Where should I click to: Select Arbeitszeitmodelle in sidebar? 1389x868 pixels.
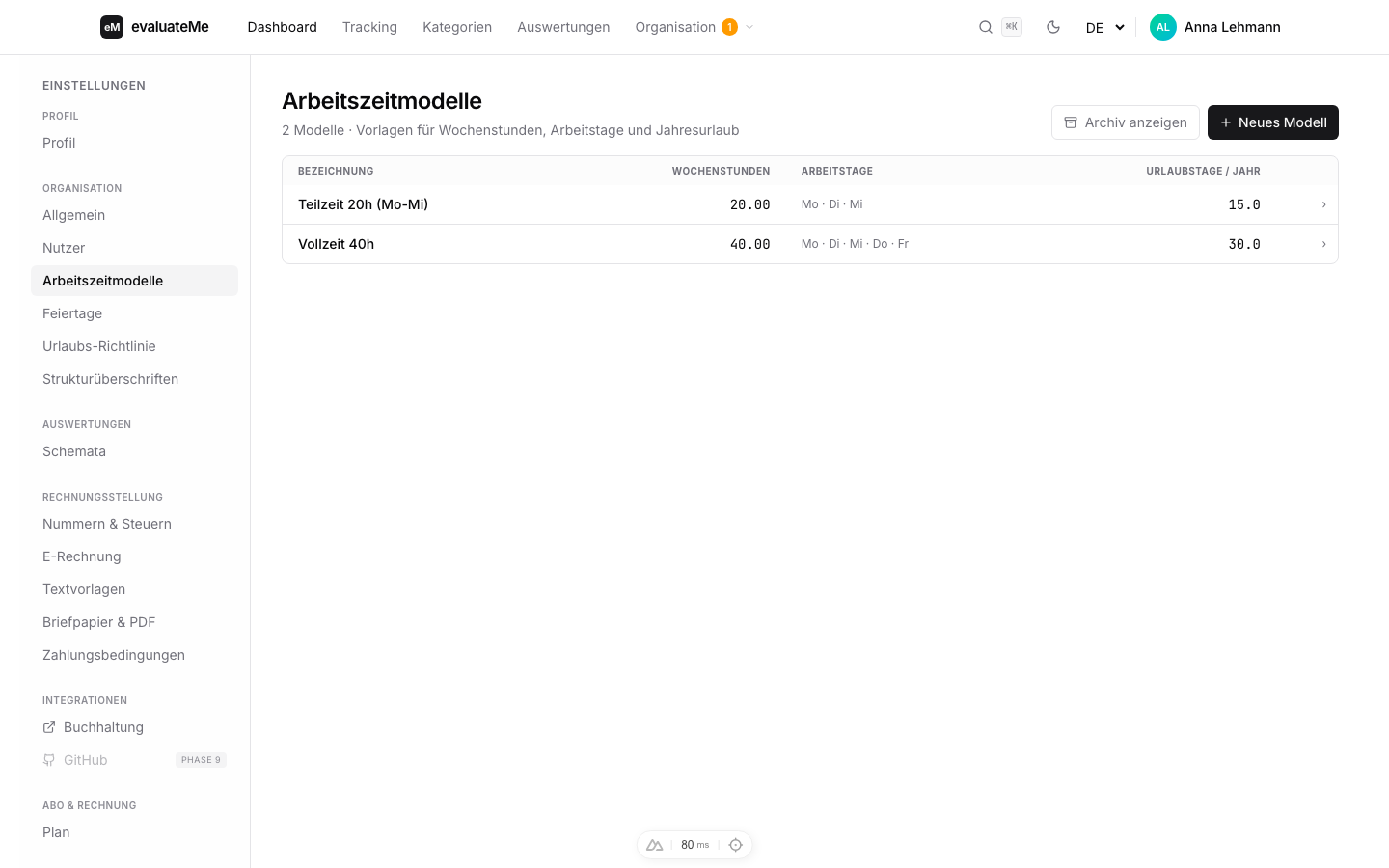pyautogui.click(x=134, y=281)
